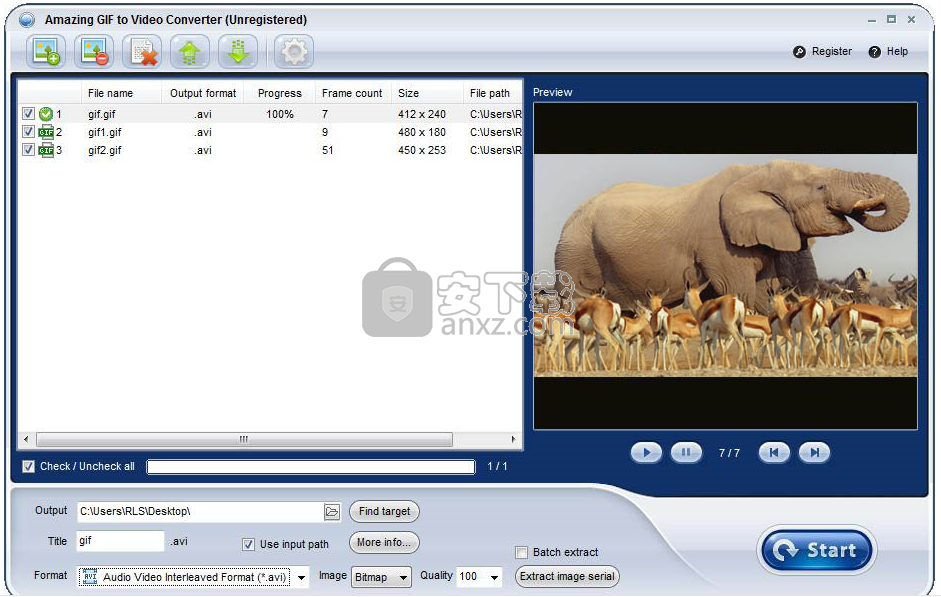Click the Add GIF file toolbar icon
This screenshot has width=941, height=597.
pos(46,52)
